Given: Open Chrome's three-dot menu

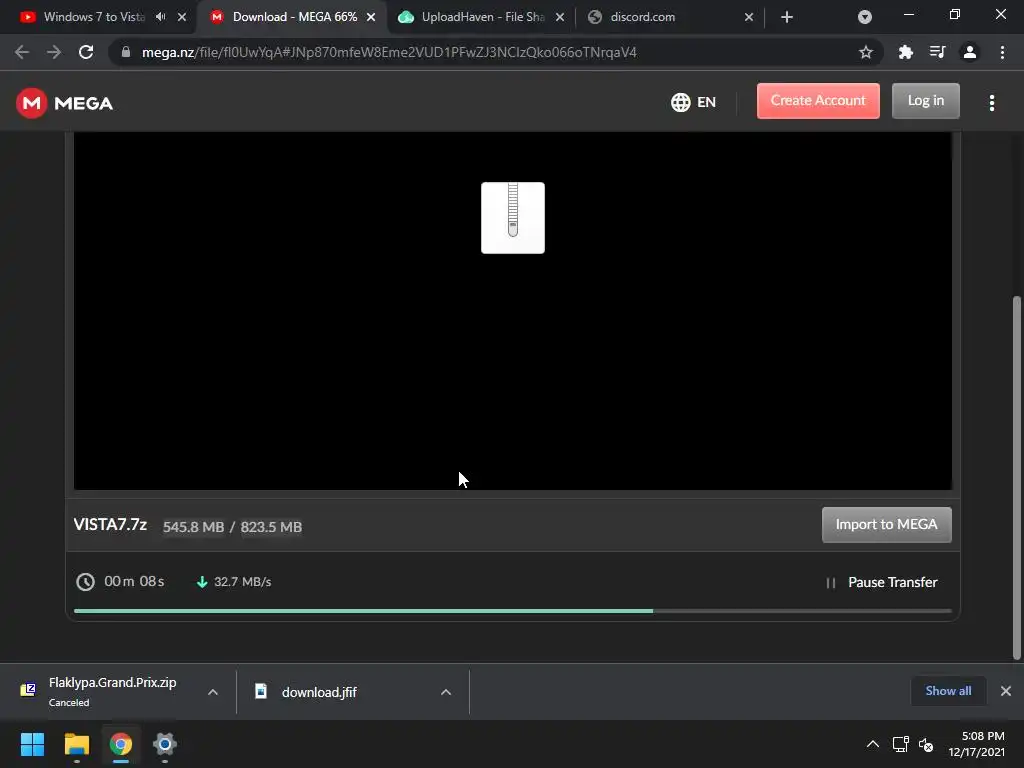Looking at the screenshot, I should (x=1002, y=52).
